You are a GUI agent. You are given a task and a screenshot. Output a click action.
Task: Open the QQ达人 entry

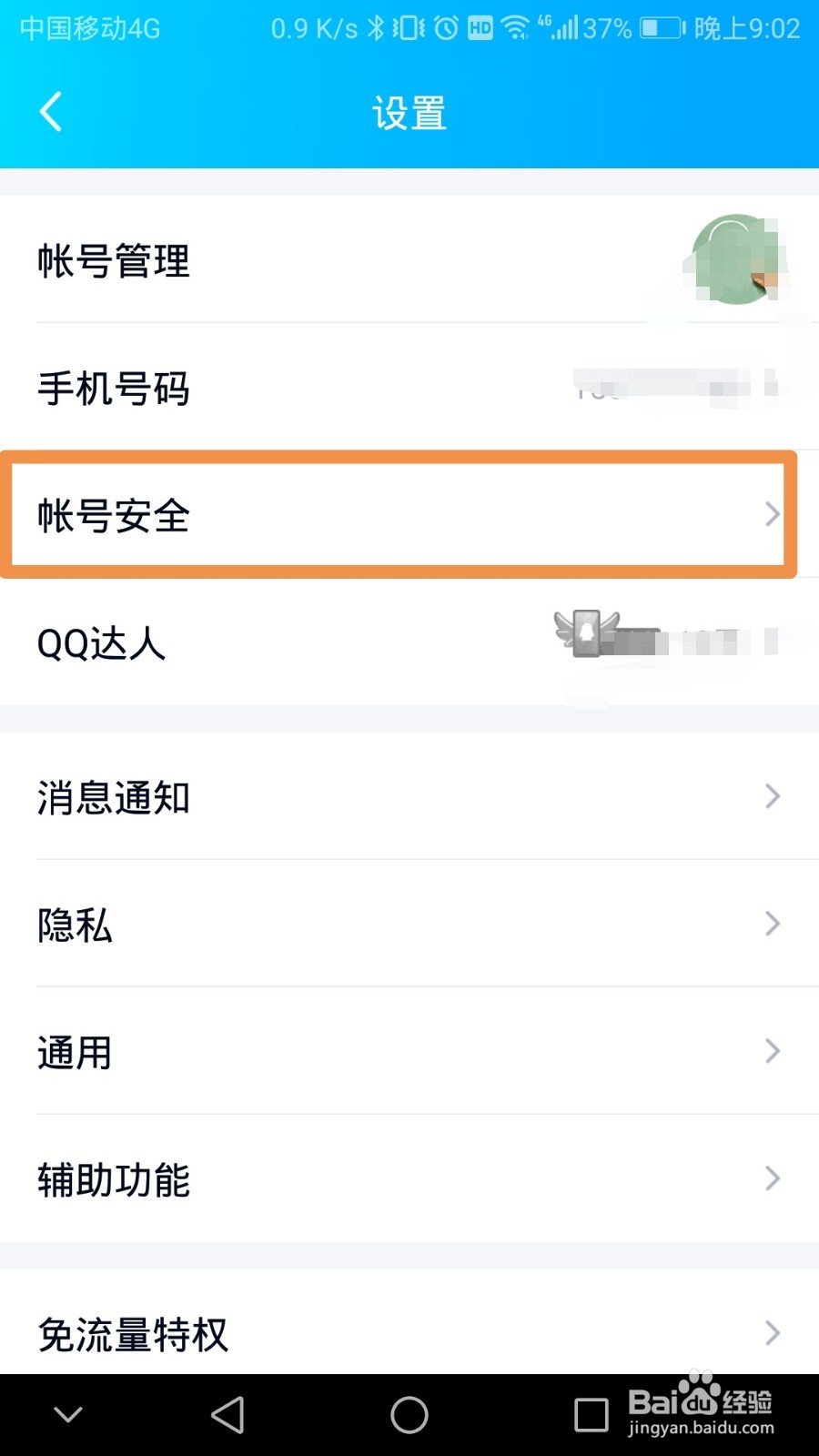pos(102,643)
